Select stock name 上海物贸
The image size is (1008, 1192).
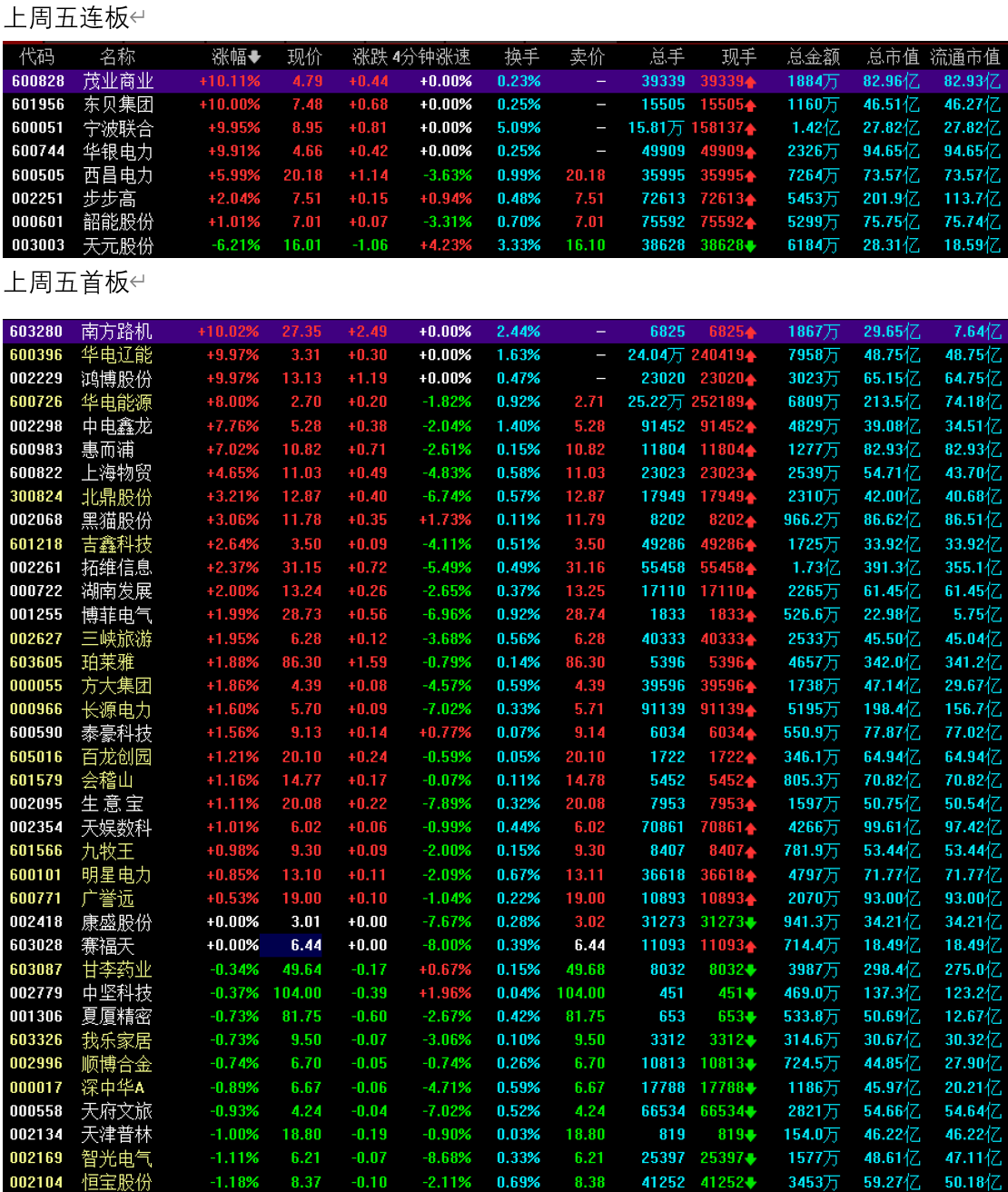117,473
